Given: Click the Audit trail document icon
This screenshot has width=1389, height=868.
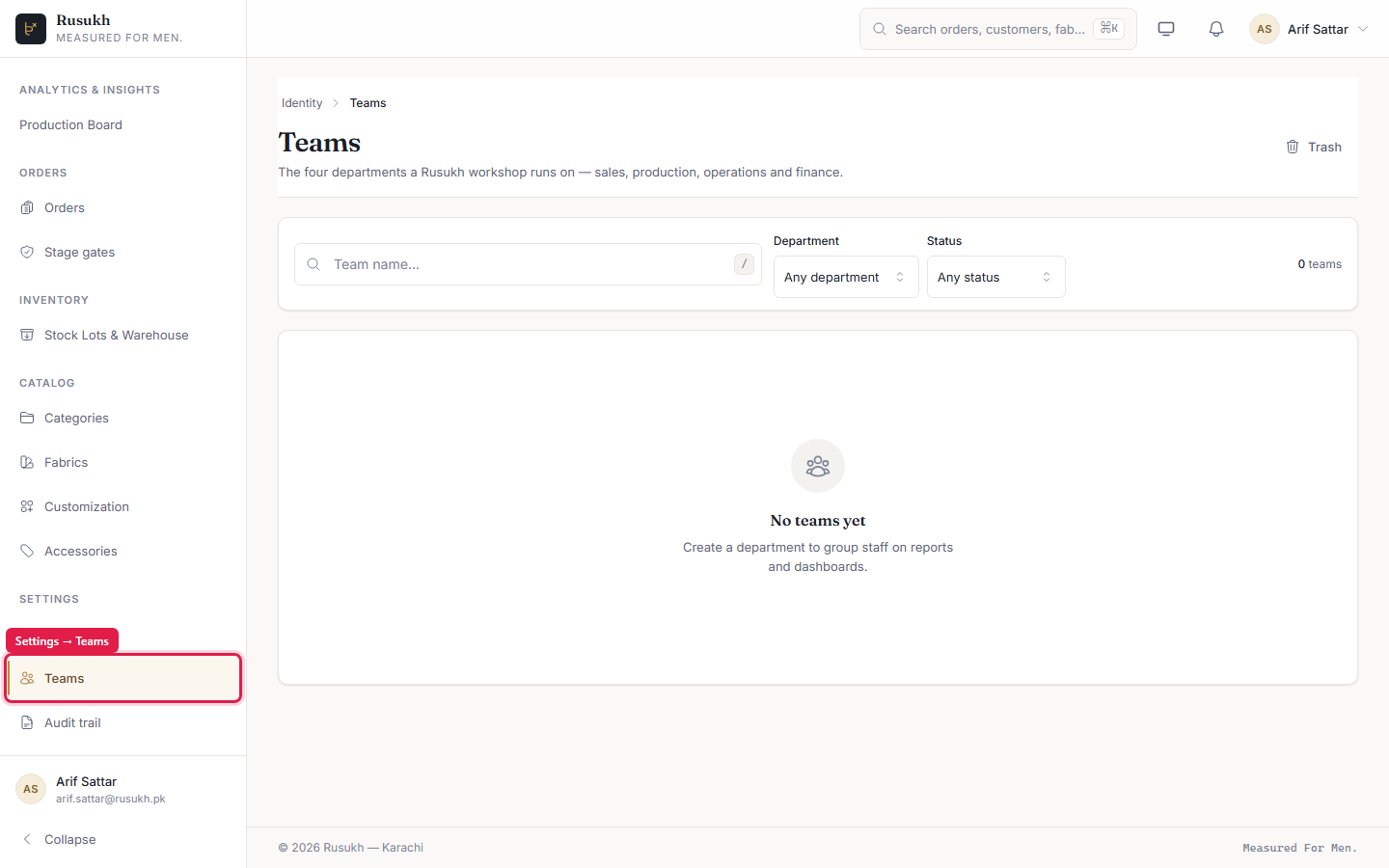Looking at the screenshot, I should (x=27, y=722).
